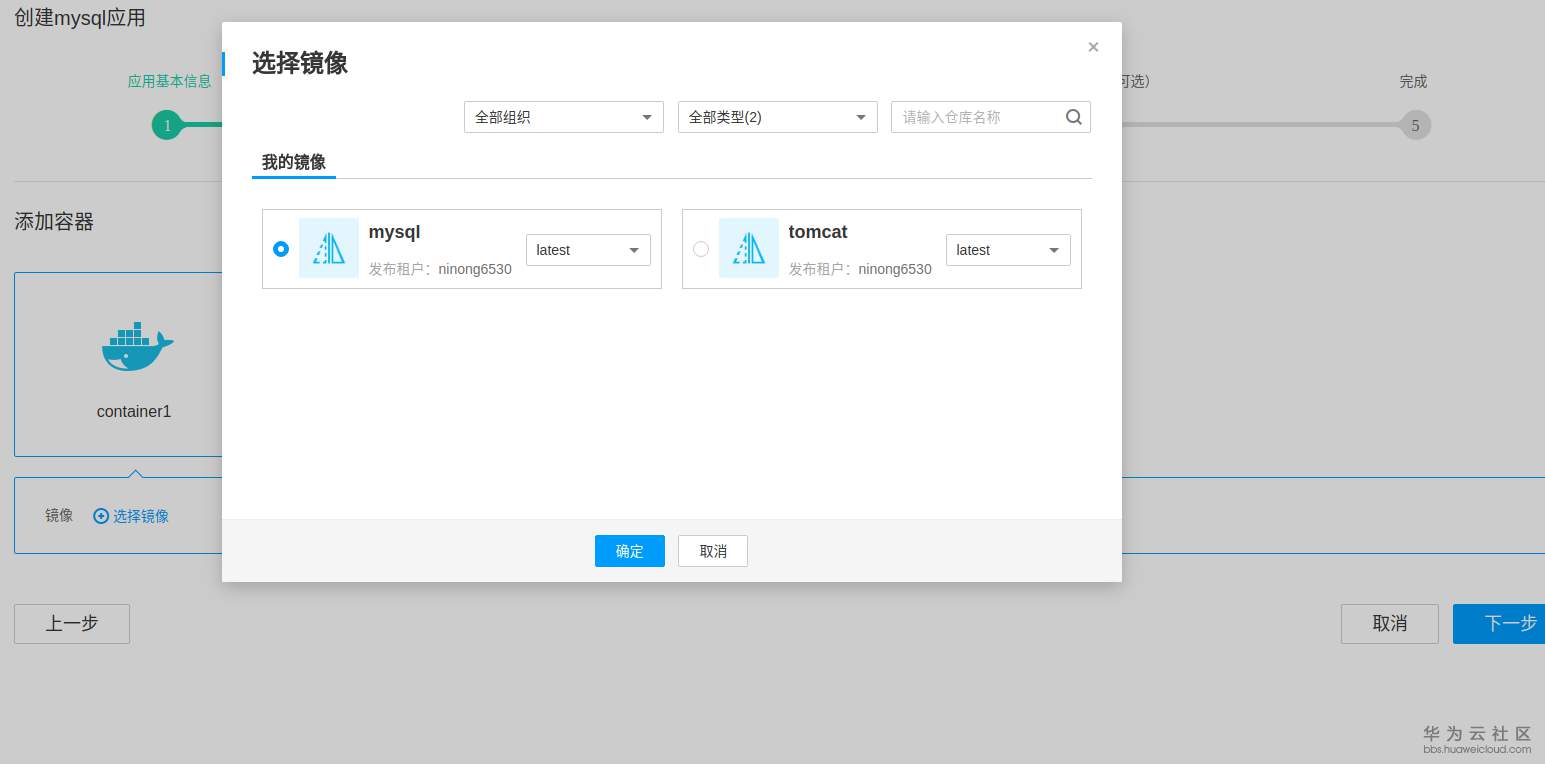Expand the tomcat version latest dropdown
1545x764 pixels.
pyautogui.click(x=1008, y=250)
